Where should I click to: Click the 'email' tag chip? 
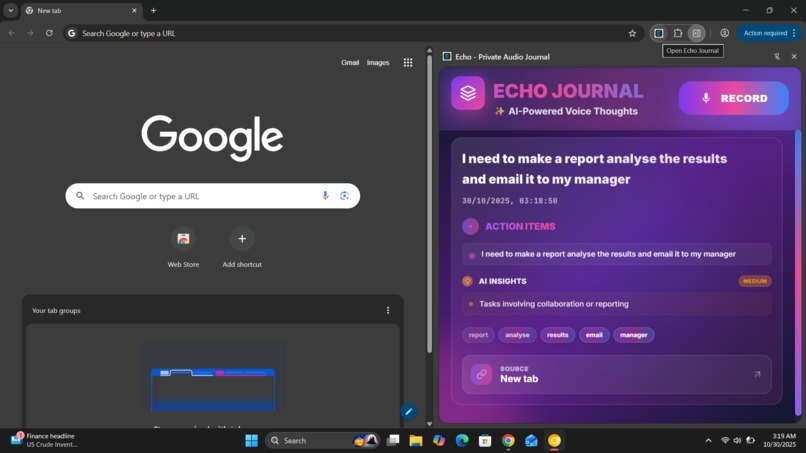(x=594, y=335)
